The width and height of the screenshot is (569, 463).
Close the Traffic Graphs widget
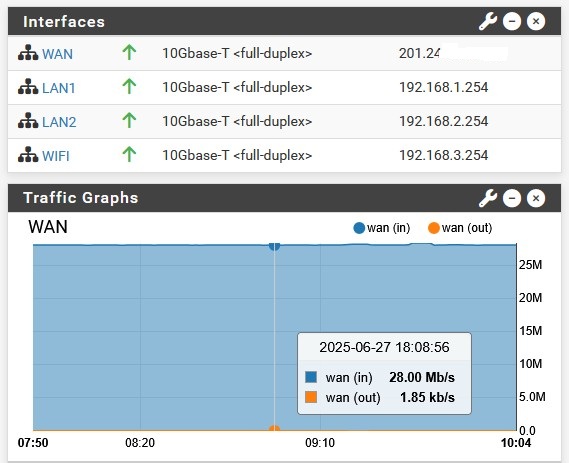[536, 198]
